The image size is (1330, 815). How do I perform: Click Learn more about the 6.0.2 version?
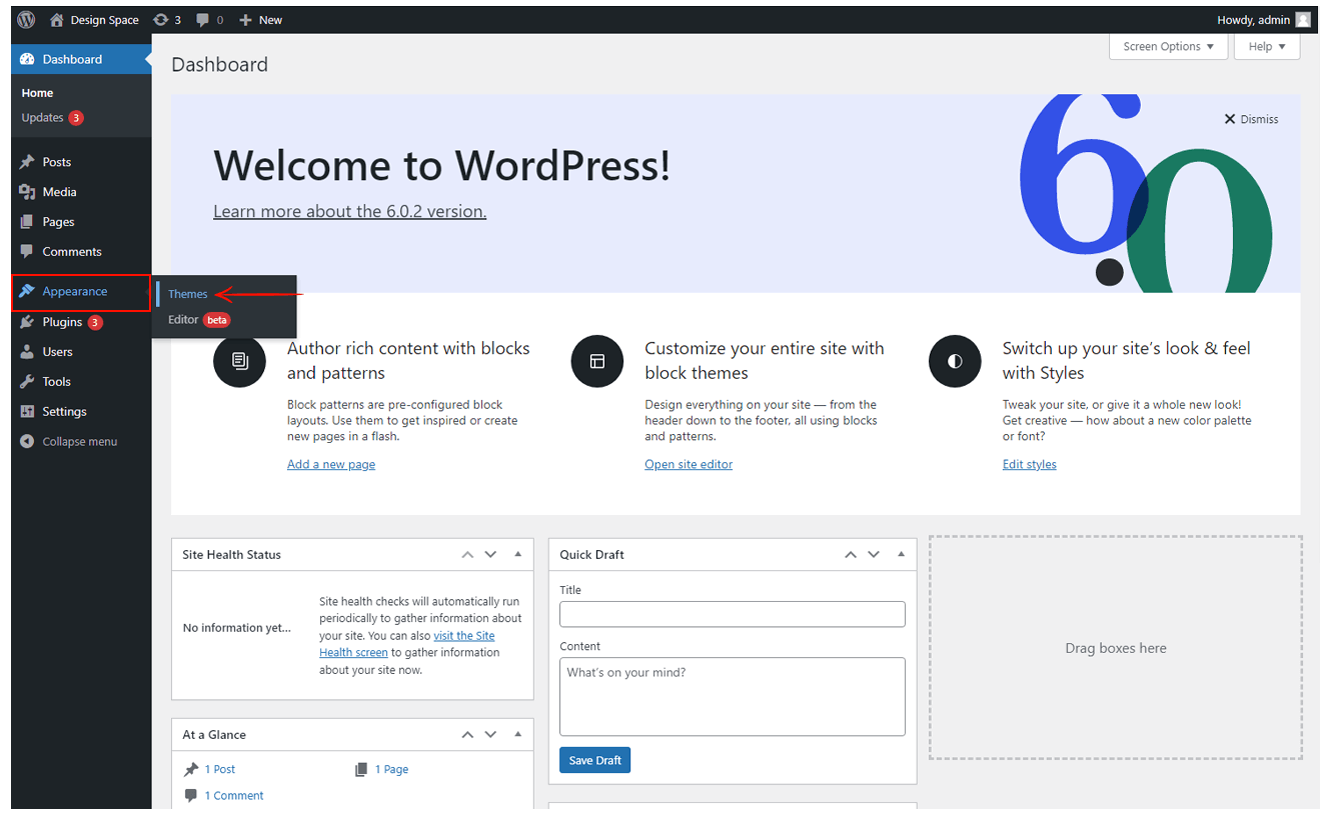coord(350,212)
